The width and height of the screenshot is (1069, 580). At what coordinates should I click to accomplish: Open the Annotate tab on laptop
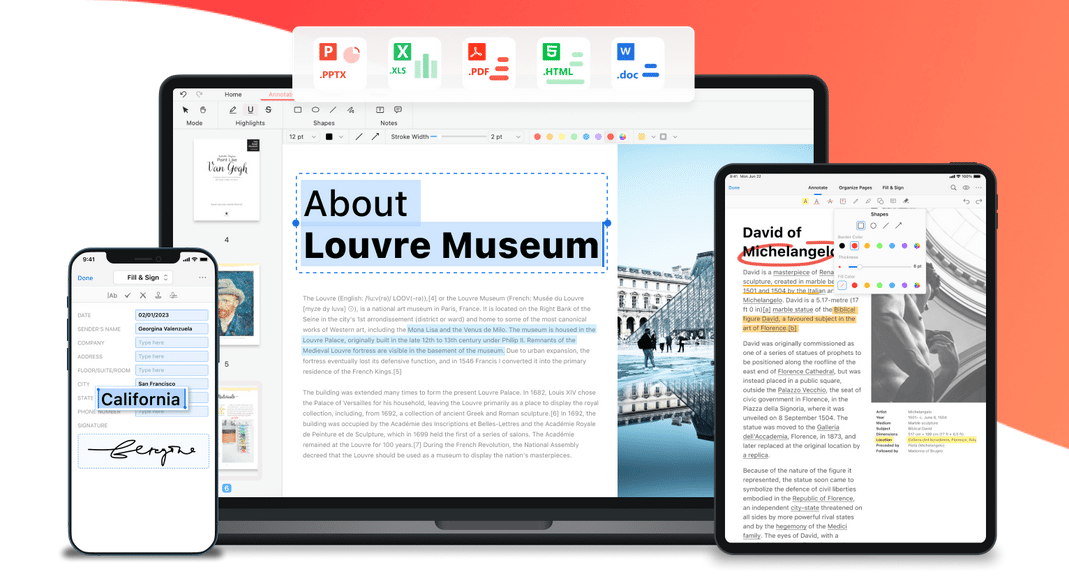click(x=280, y=95)
